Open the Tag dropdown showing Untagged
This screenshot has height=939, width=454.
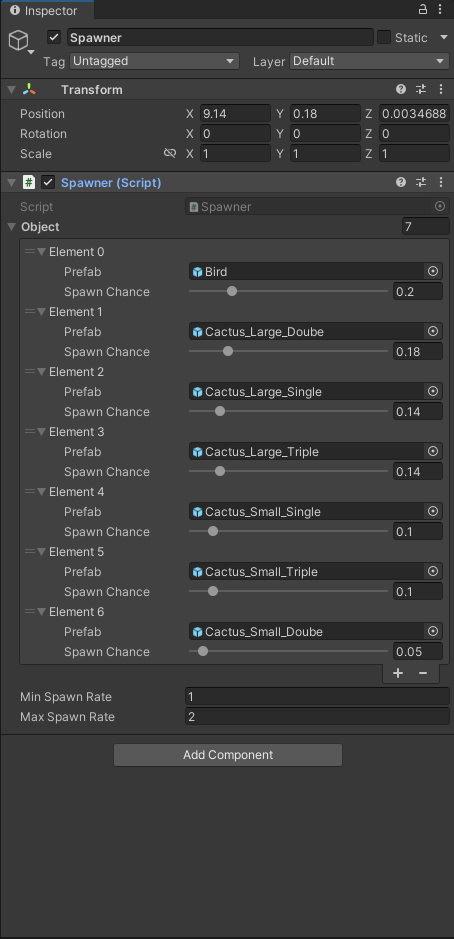155,61
